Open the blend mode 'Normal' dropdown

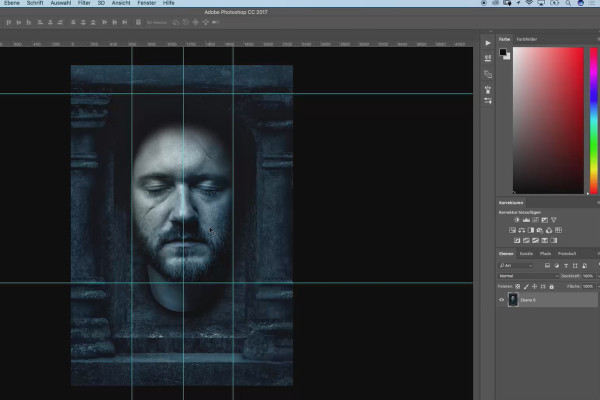528,276
